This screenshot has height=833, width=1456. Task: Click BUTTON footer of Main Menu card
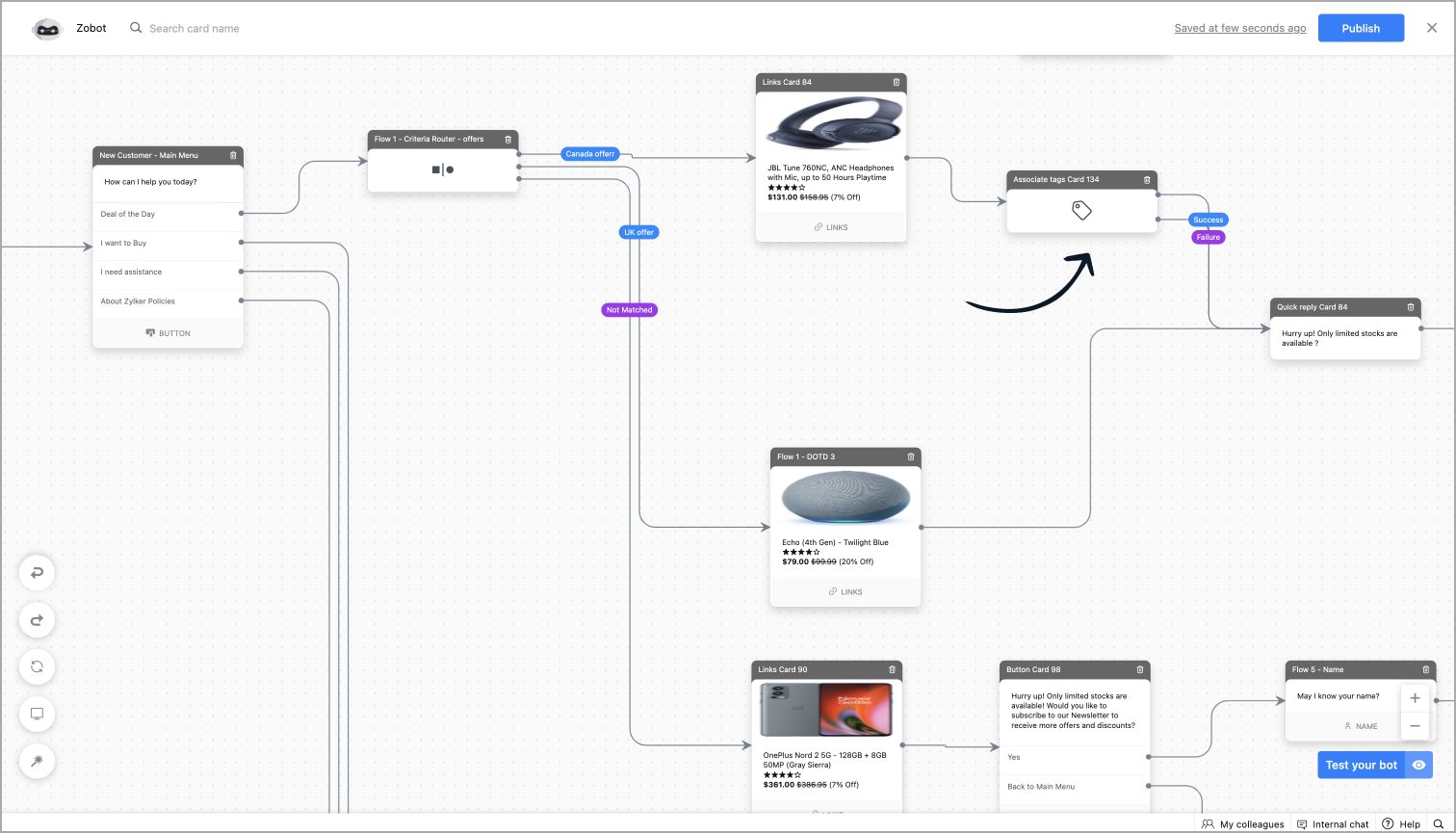click(x=168, y=333)
